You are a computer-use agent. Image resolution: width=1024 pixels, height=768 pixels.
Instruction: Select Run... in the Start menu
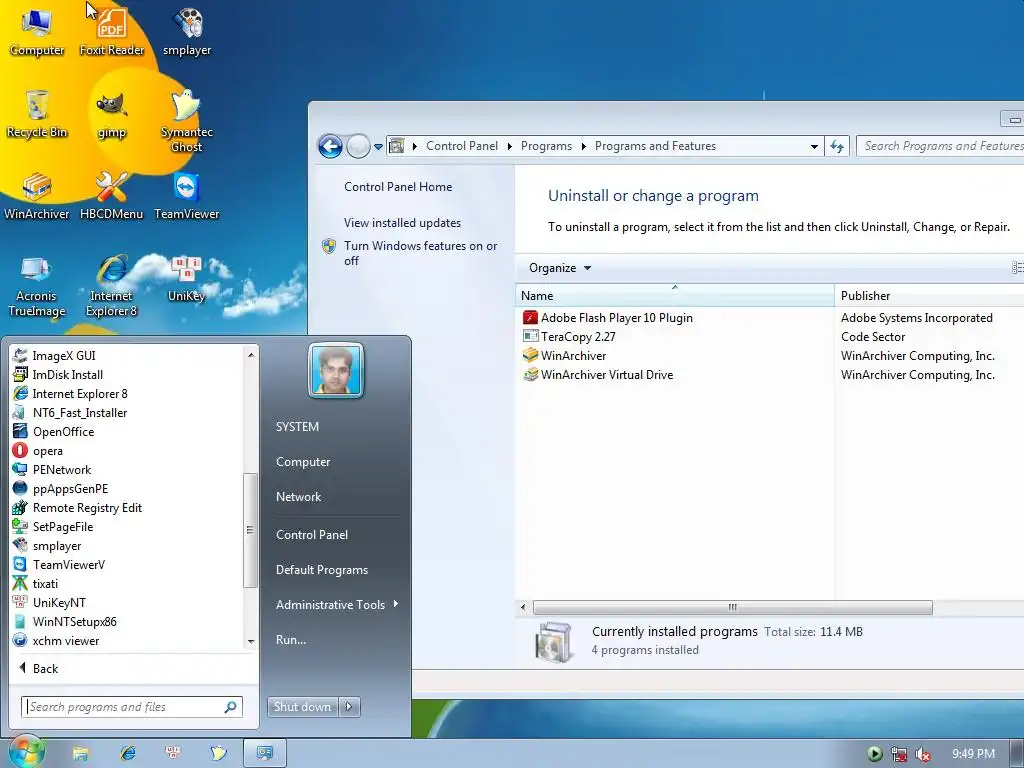[x=291, y=639]
